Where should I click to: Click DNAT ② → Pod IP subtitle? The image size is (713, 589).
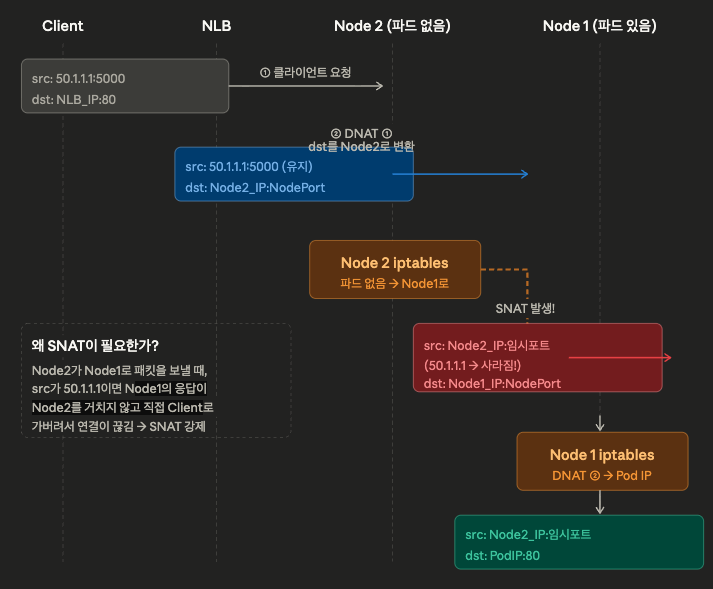tap(602, 475)
